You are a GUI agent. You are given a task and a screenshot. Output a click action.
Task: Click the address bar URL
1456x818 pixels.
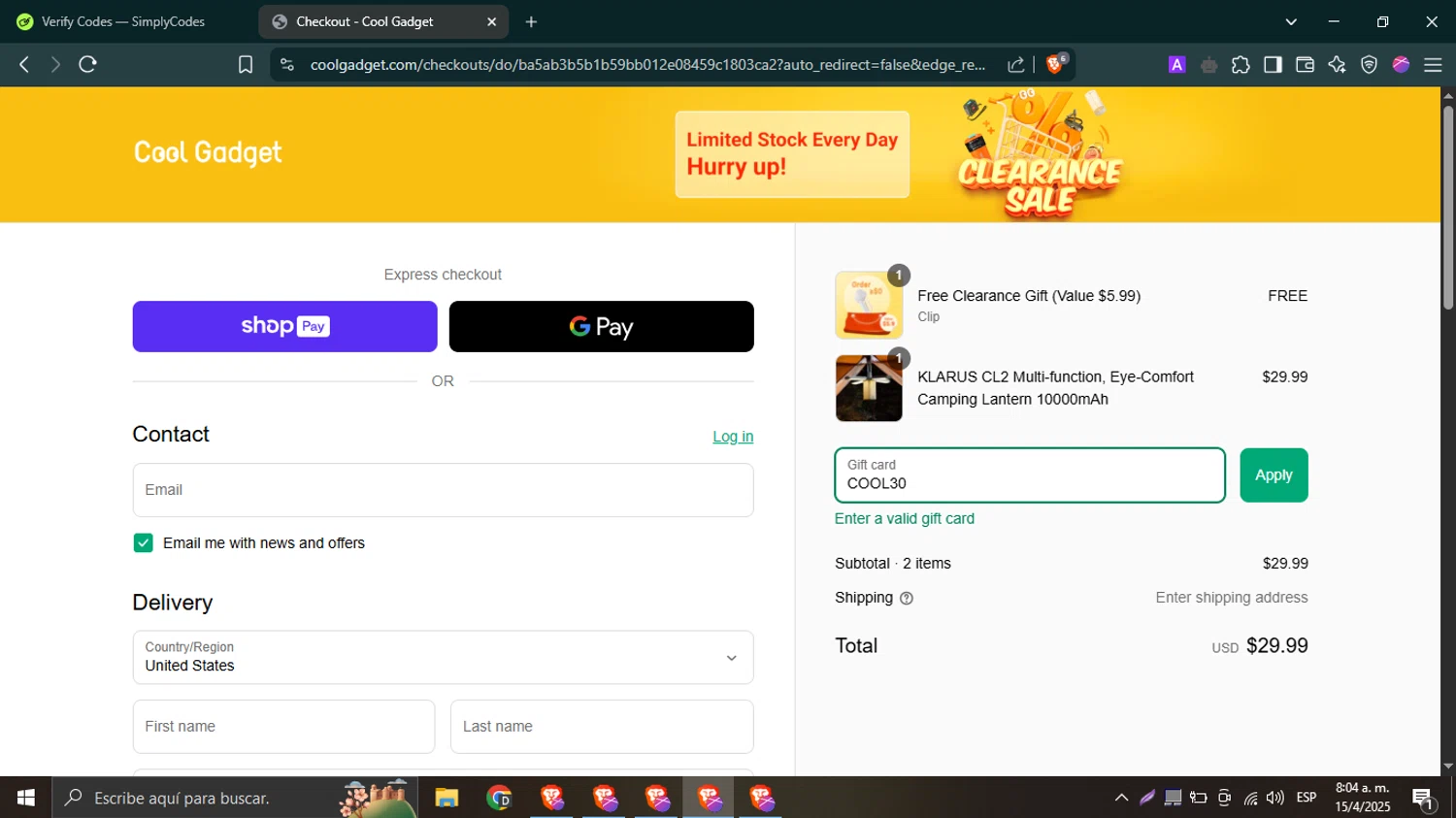click(x=647, y=65)
